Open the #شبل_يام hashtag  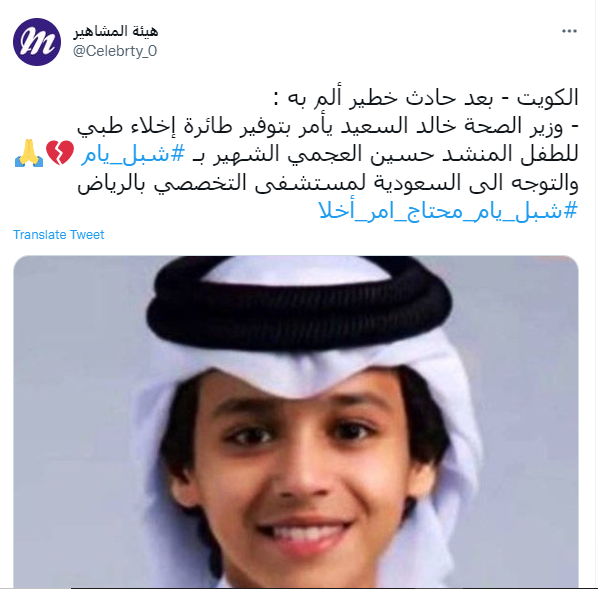coord(133,154)
